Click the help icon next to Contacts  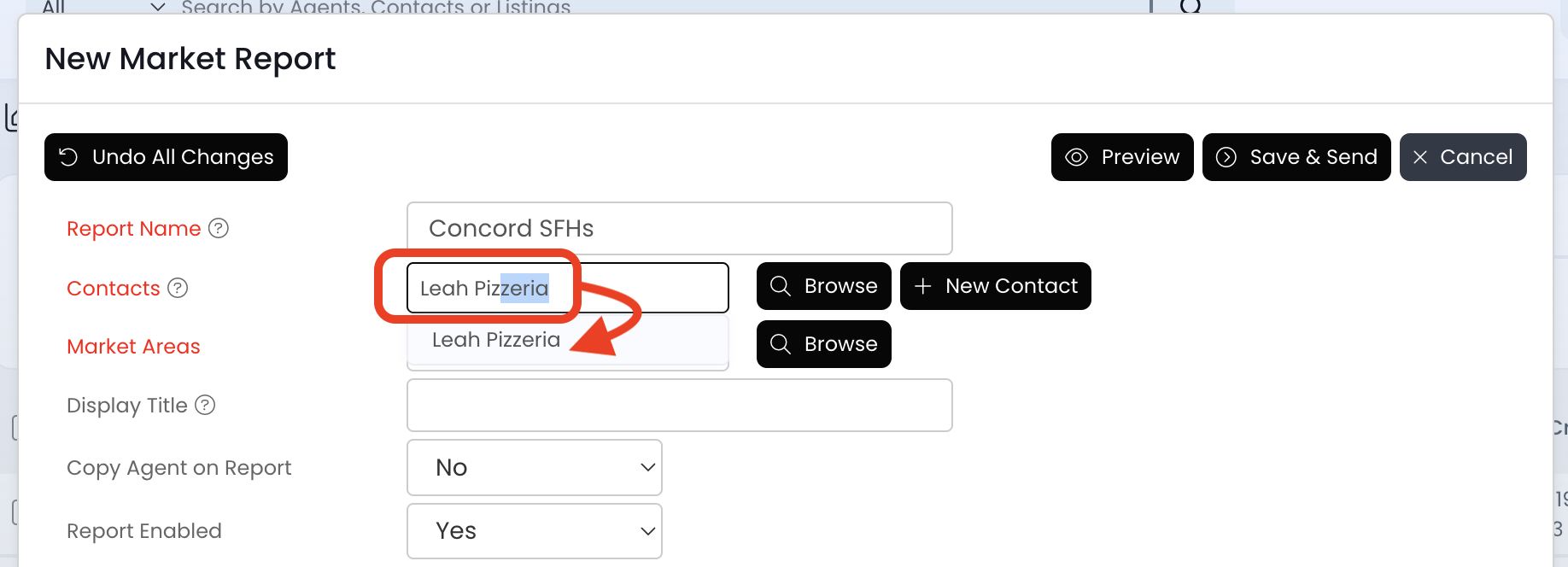178,288
